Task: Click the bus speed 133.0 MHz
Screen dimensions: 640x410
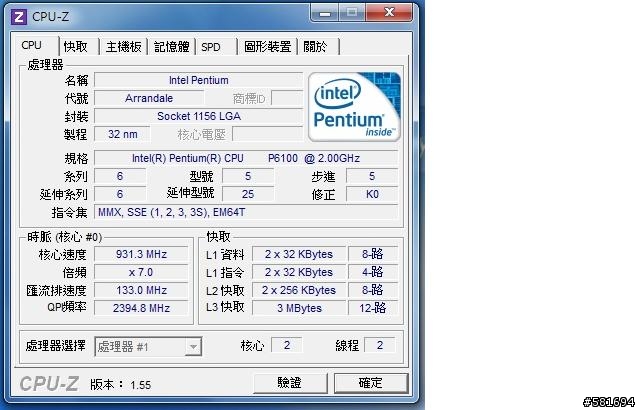Action: pyautogui.click(x=141, y=290)
